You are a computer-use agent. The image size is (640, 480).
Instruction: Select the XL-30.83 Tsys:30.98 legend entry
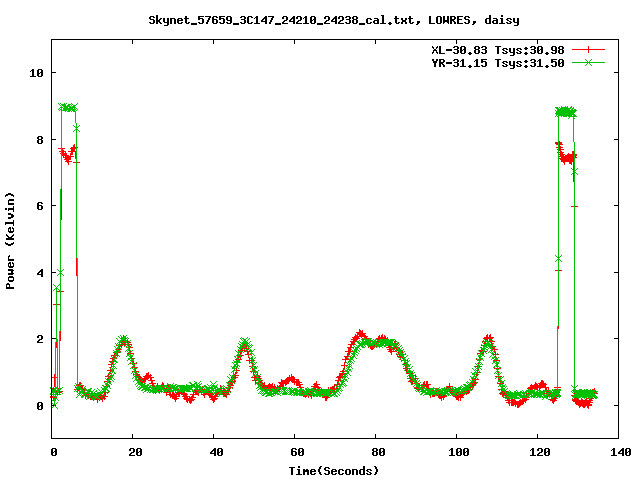(x=498, y=50)
